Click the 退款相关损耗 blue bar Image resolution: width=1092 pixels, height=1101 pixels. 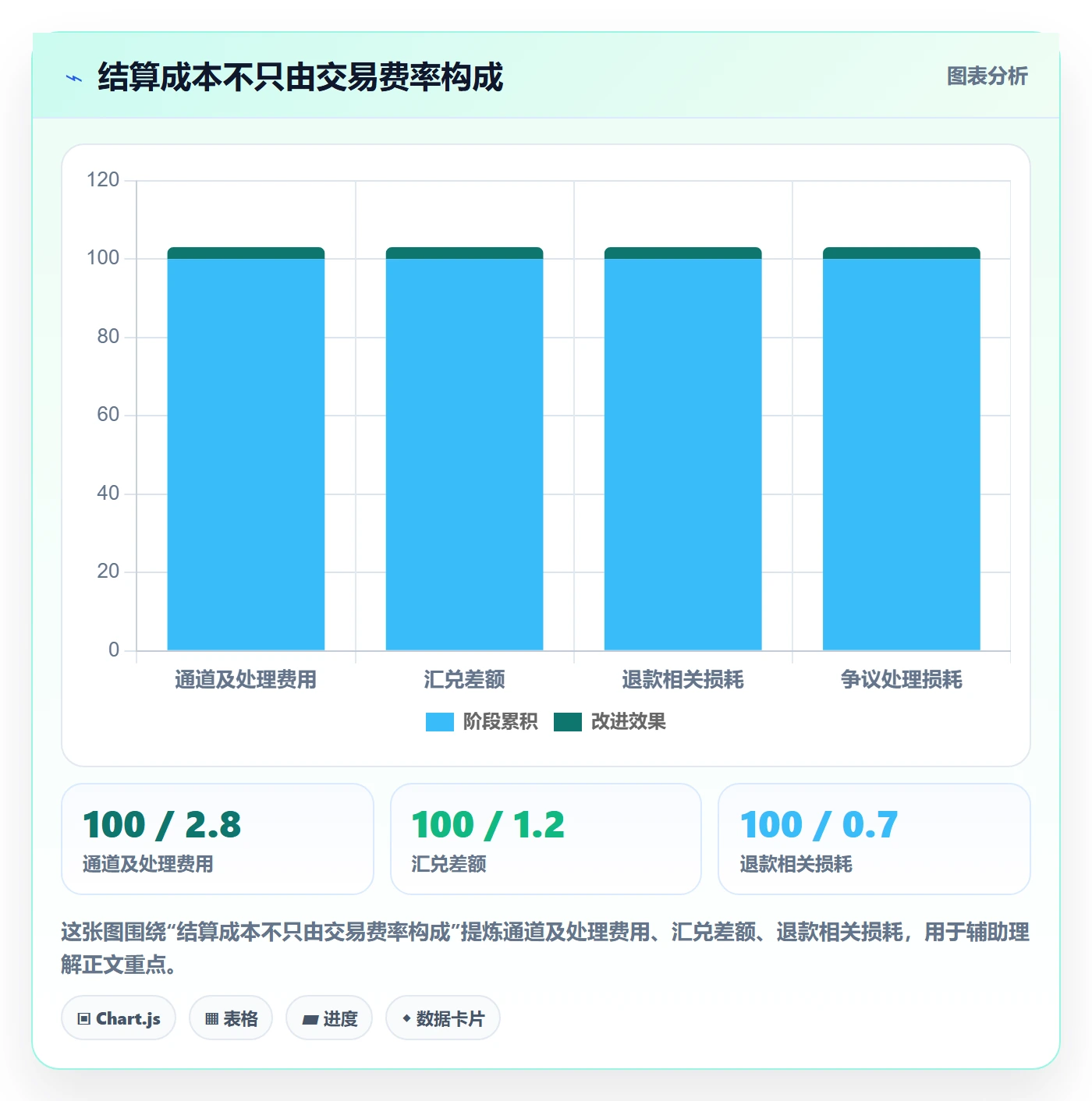[682, 454]
